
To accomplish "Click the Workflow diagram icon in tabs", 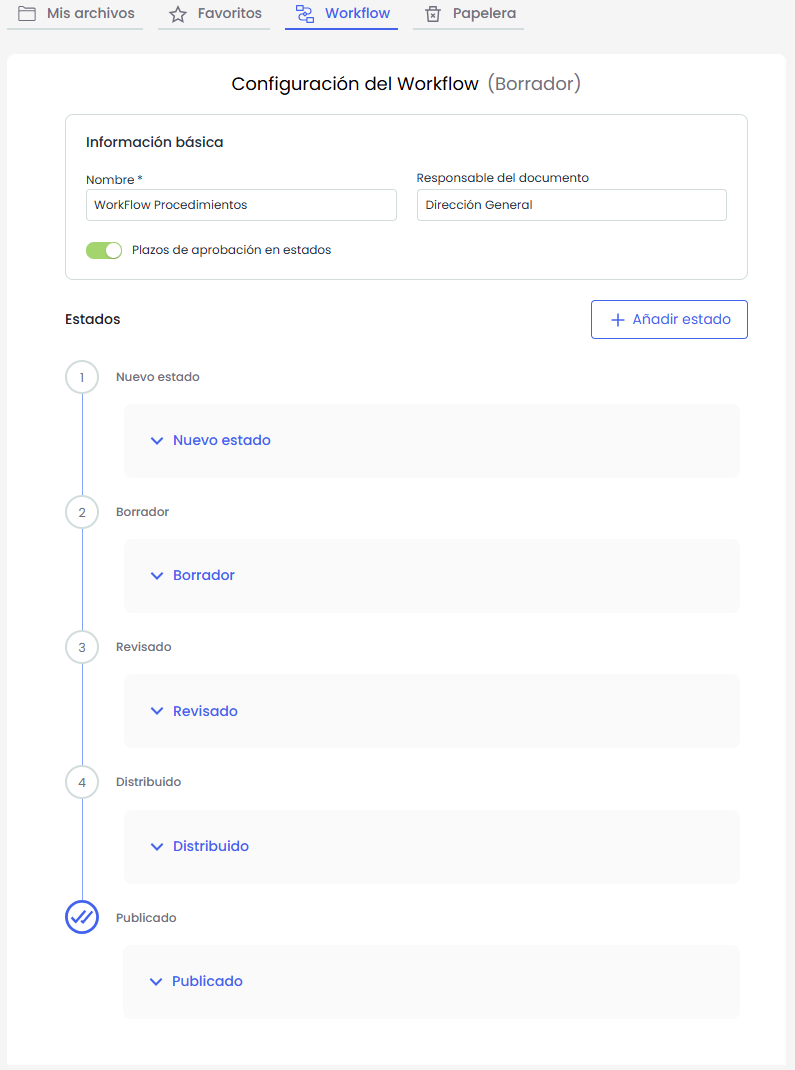I will (x=305, y=14).
